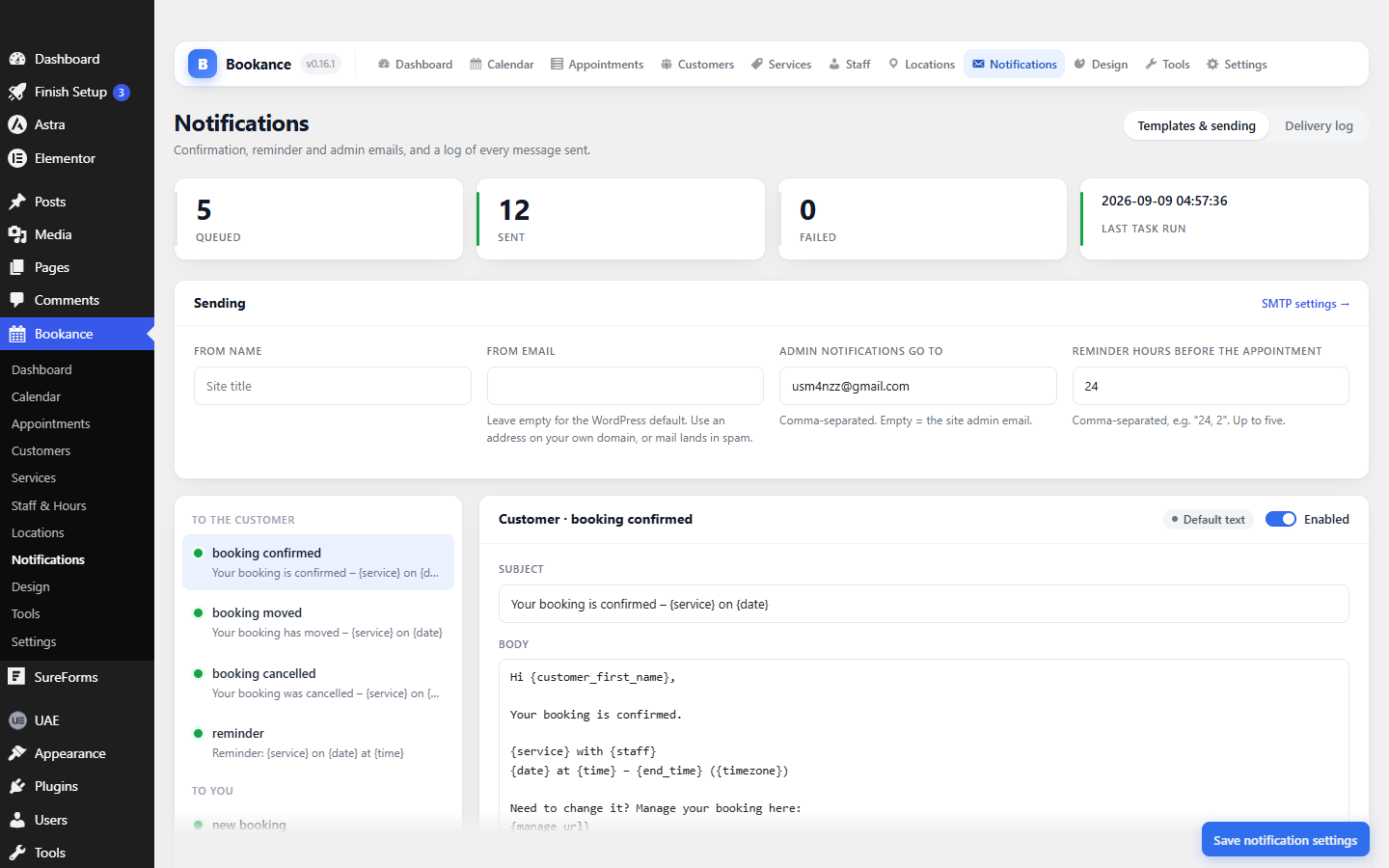Click the WordPress Tools wrench icon
The width and height of the screenshot is (1389, 868).
point(17,853)
